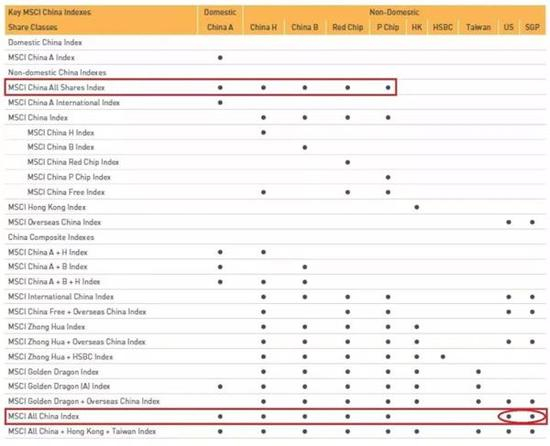Click the Taiwan dot in MSCI Golden Dragon Index row
Screen dimensions: 550x446
click(x=478, y=372)
